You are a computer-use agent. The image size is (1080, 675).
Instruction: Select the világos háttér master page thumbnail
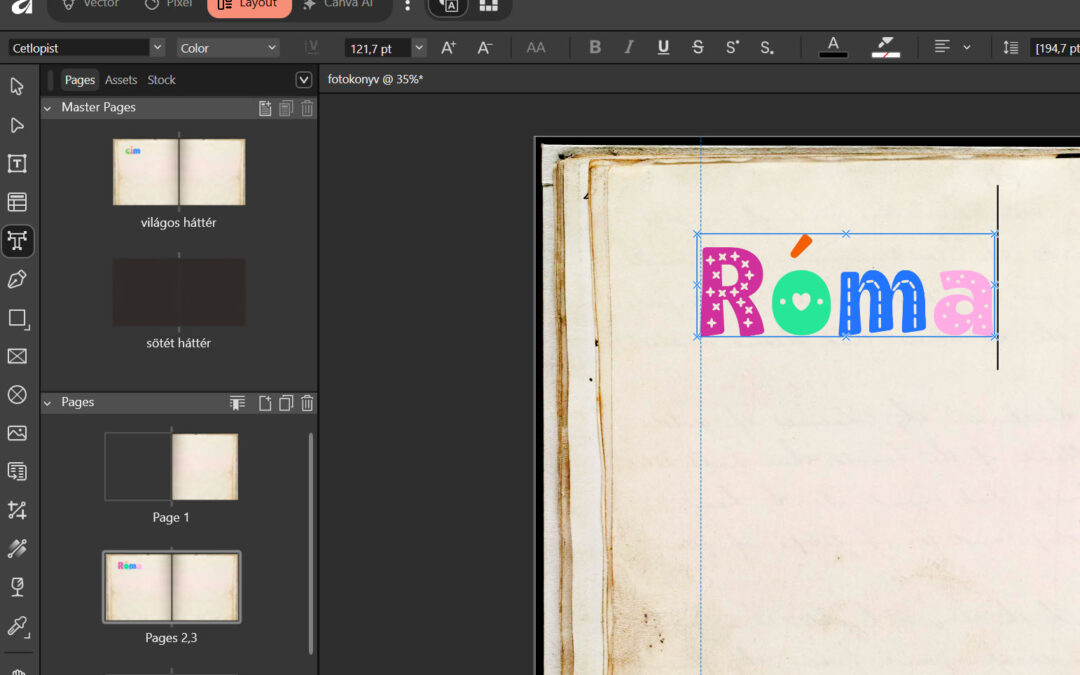click(x=179, y=172)
